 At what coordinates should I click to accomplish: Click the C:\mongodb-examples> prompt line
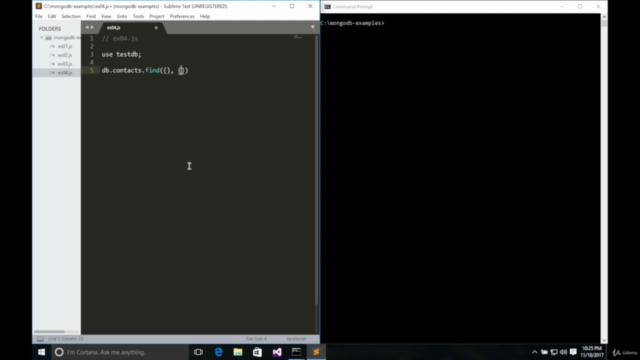[x=353, y=23]
